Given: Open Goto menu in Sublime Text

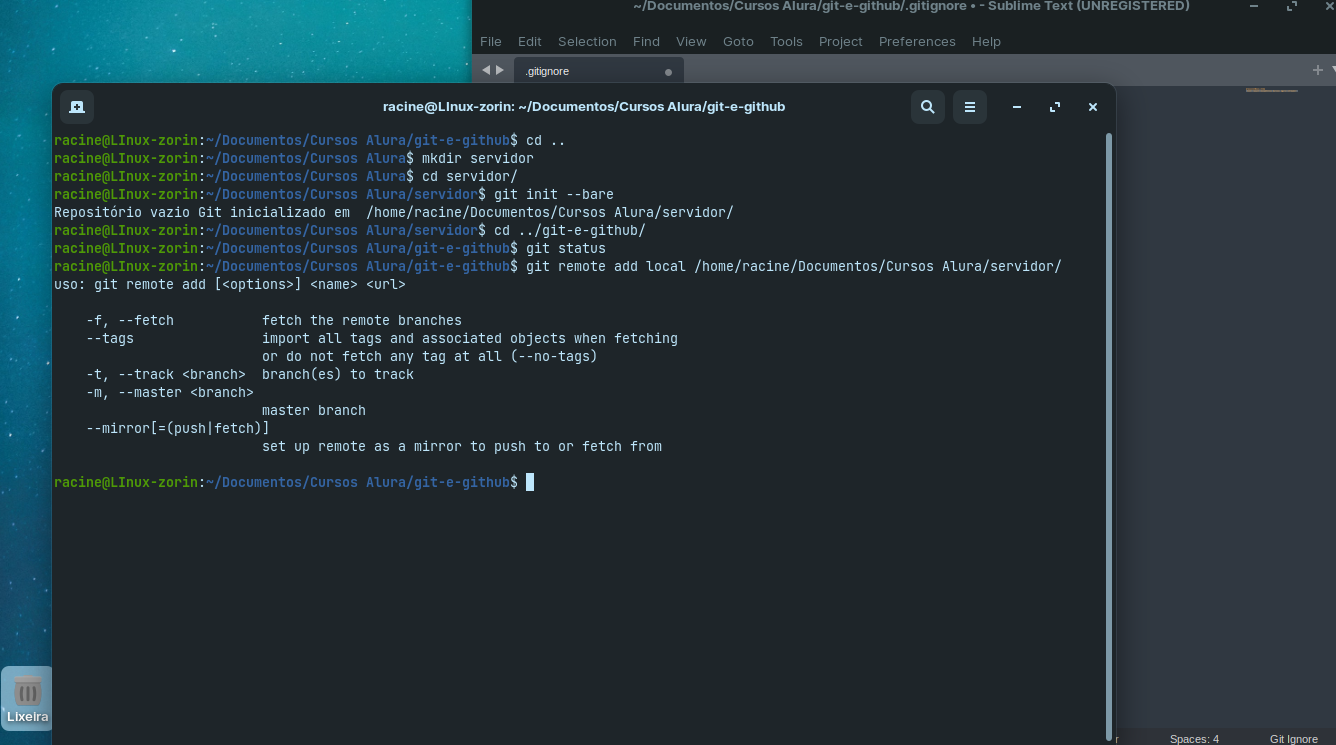Looking at the screenshot, I should click(738, 41).
